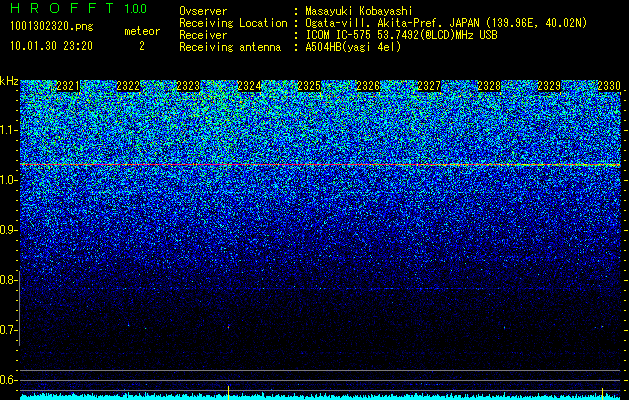This screenshot has width=629, height=400.
Task: Click the 2324 time marker
Action: coord(249,86)
